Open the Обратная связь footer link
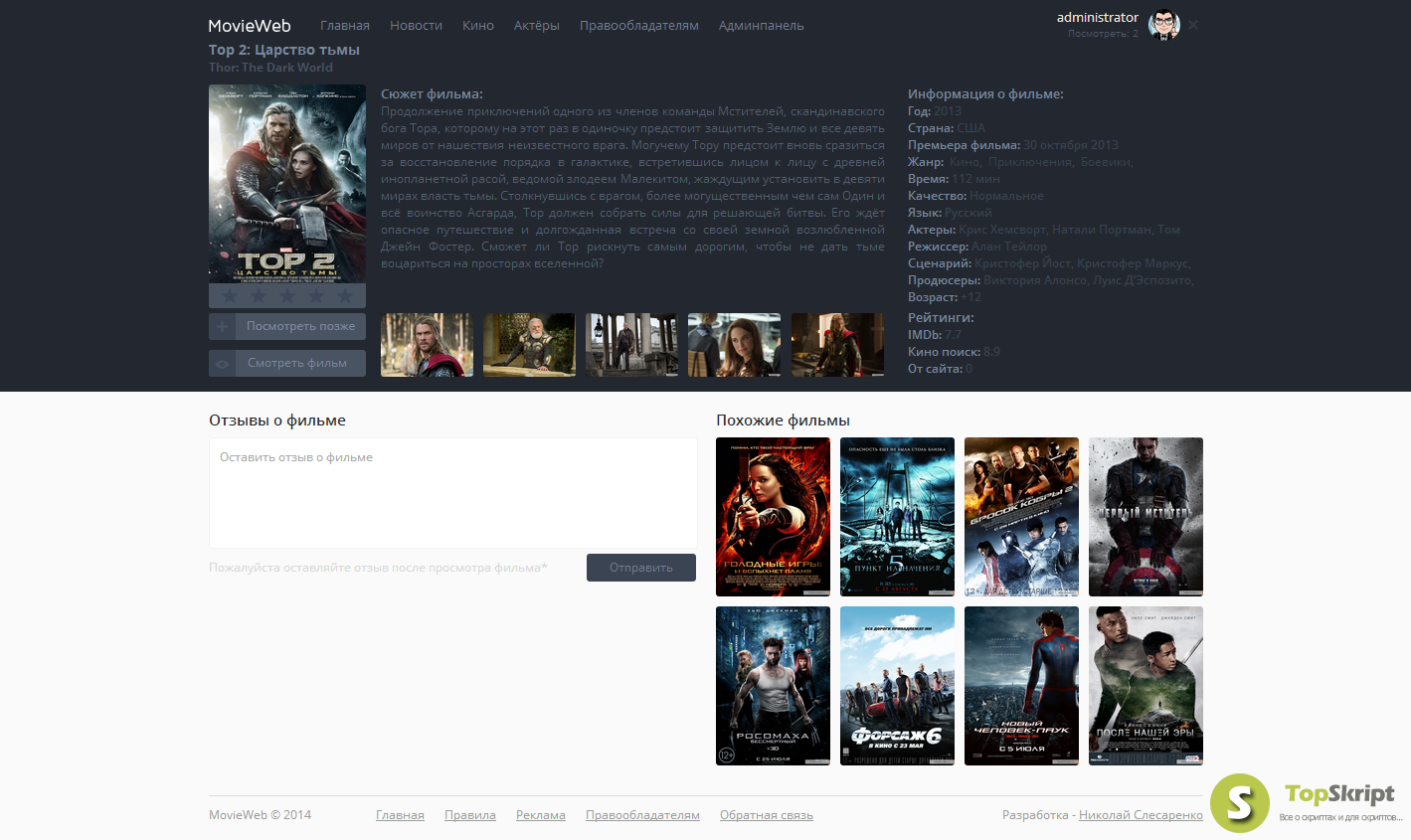 point(767,815)
